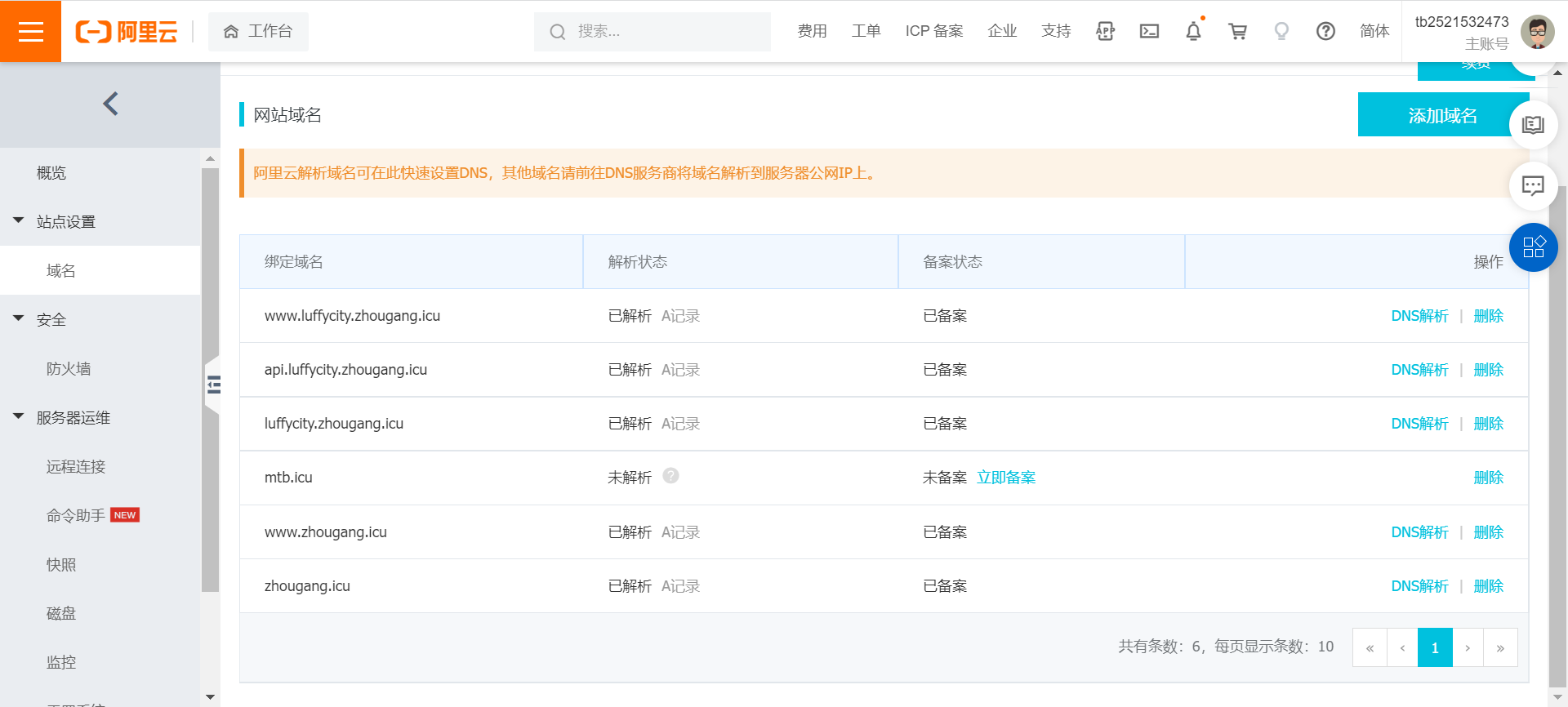Delete the luffycity.zhougang.icu domain

tap(1488, 424)
